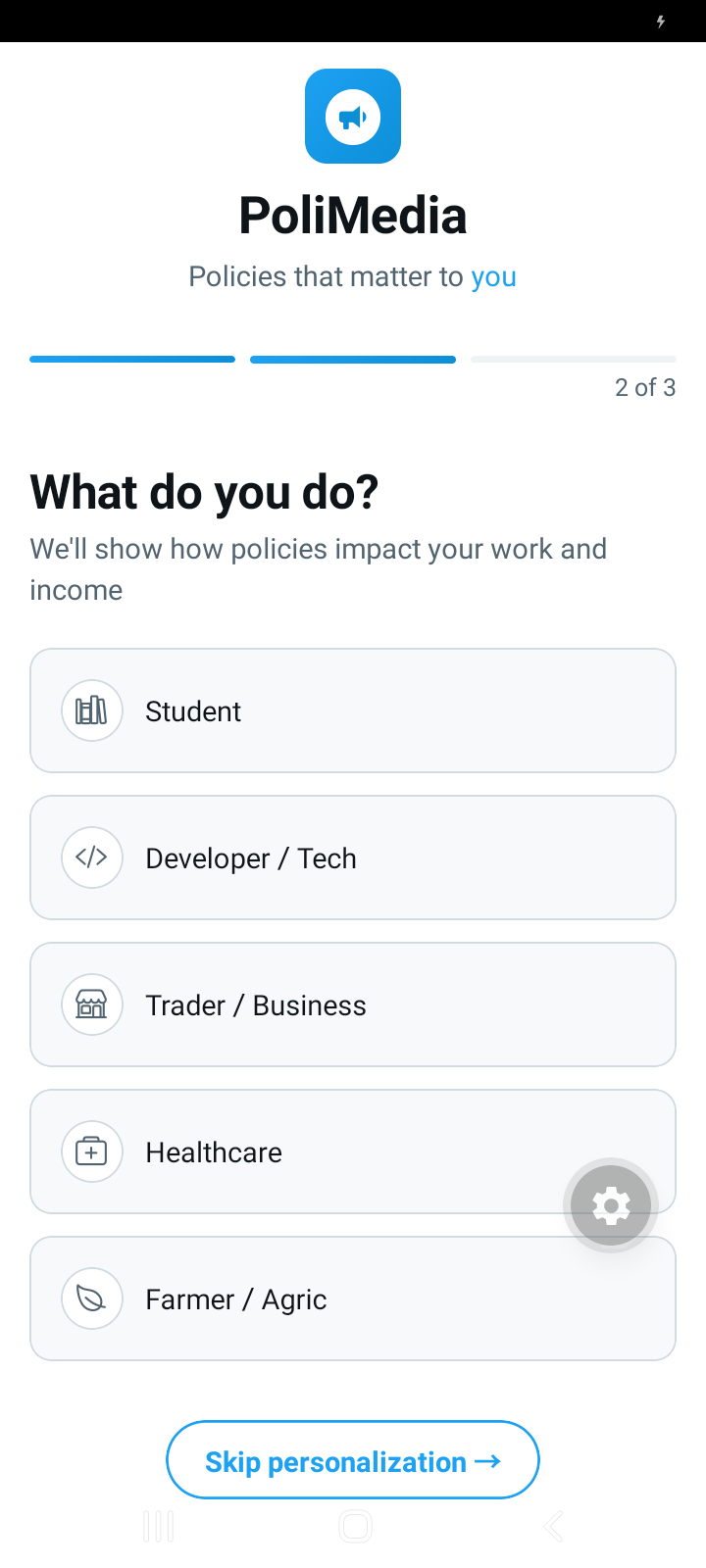Tap the Trader storefront icon
Image resolution: width=706 pixels, height=1568 pixels.
92,1004
